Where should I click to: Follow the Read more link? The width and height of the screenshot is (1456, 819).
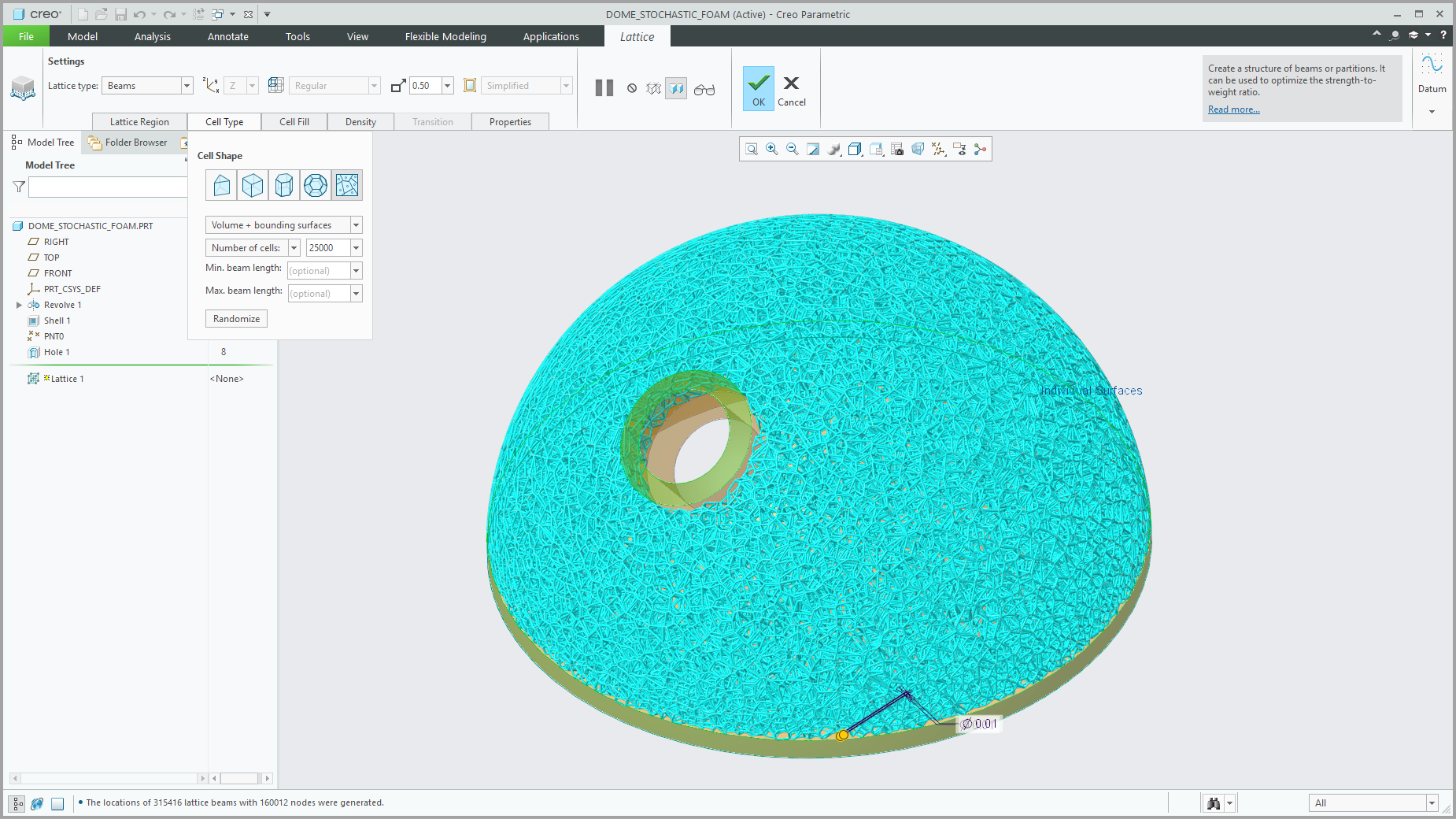tap(1233, 109)
